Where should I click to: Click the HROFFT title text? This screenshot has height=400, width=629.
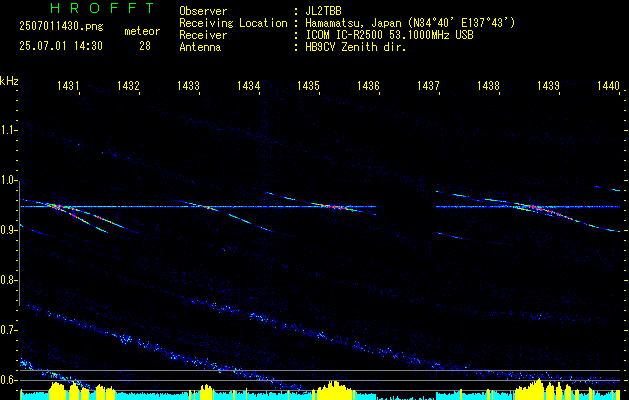click(102, 8)
